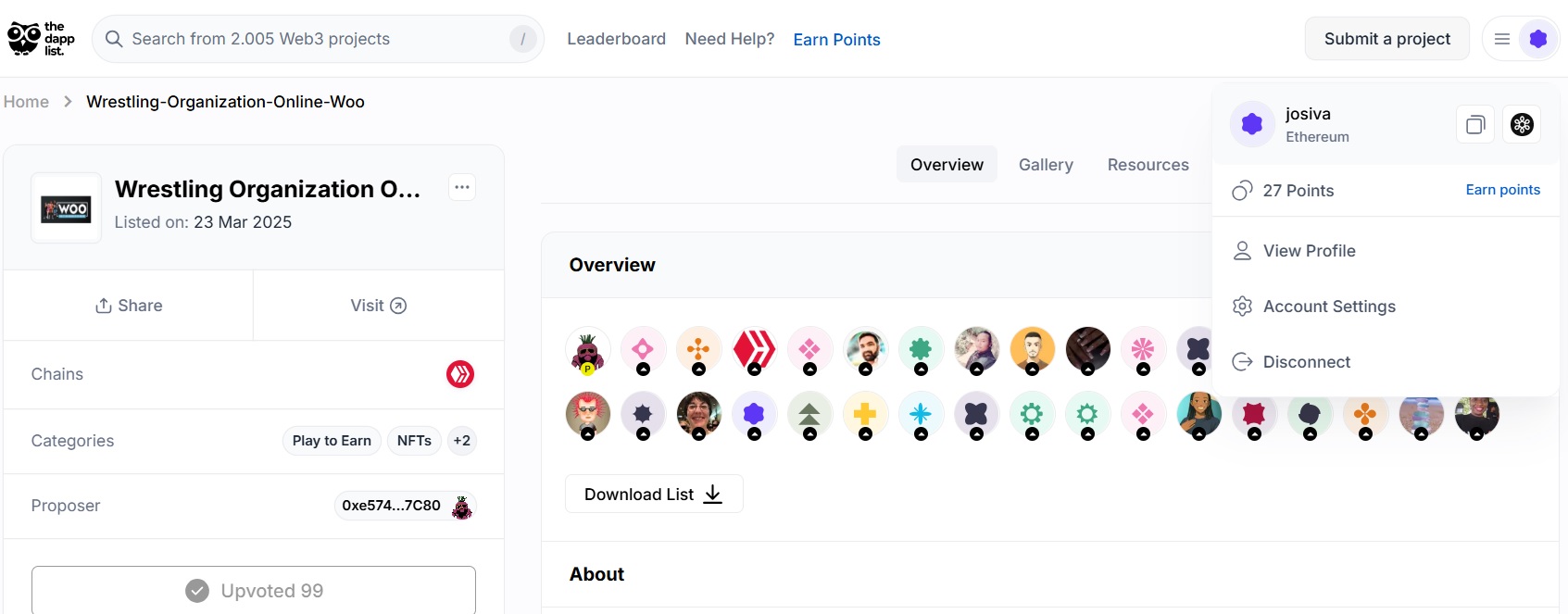This screenshot has width=1568, height=614.
Task: Go to Home via the breadcrumb
Action: (26, 102)
